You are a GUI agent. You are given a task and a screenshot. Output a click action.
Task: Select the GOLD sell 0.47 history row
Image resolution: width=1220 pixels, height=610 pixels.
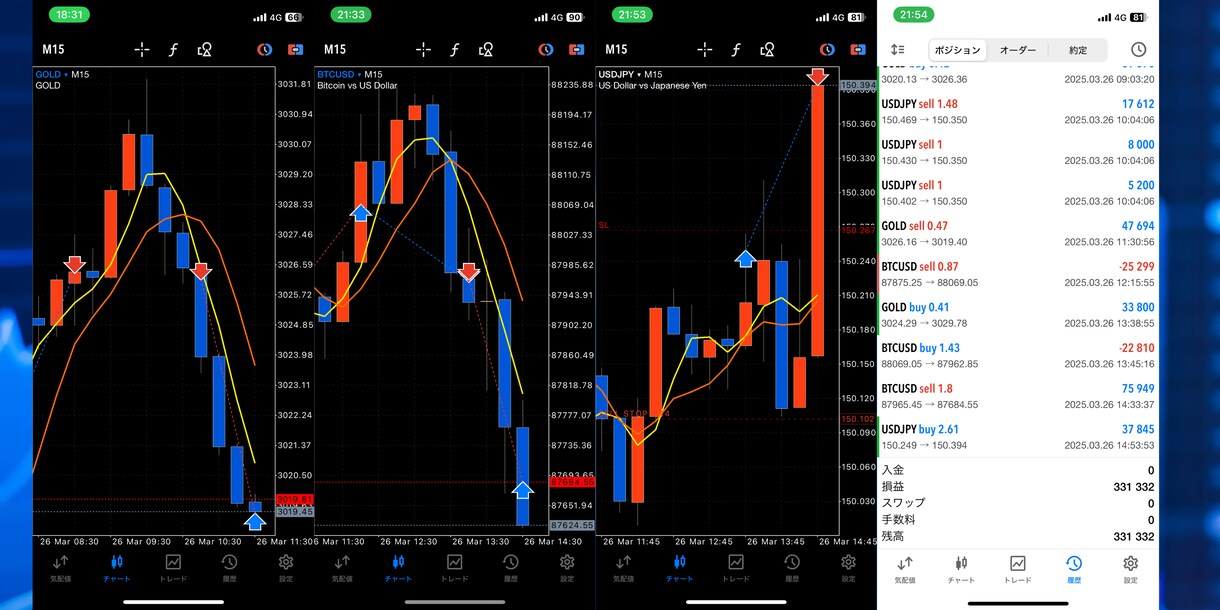(1018, 233)
